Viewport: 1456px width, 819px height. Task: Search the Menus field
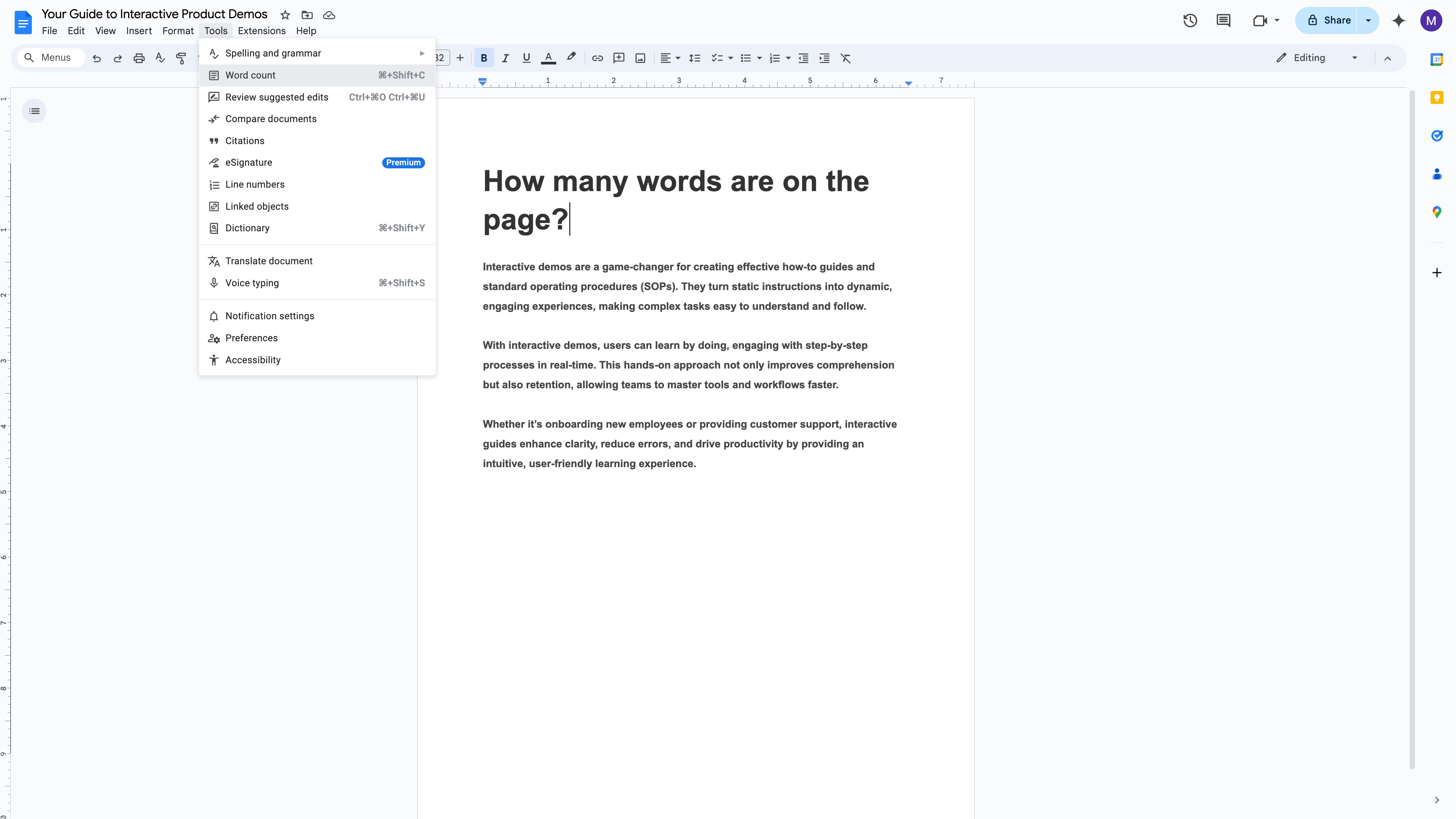pyautogui.click(x=51, y=58)
